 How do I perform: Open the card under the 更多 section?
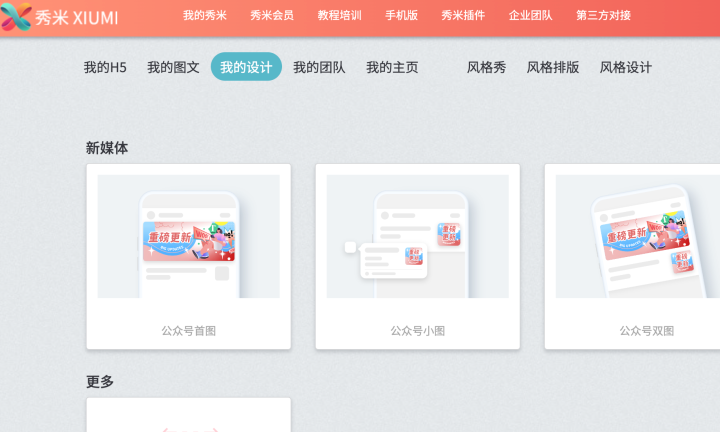pyautogui.click(x=189, y=415)
